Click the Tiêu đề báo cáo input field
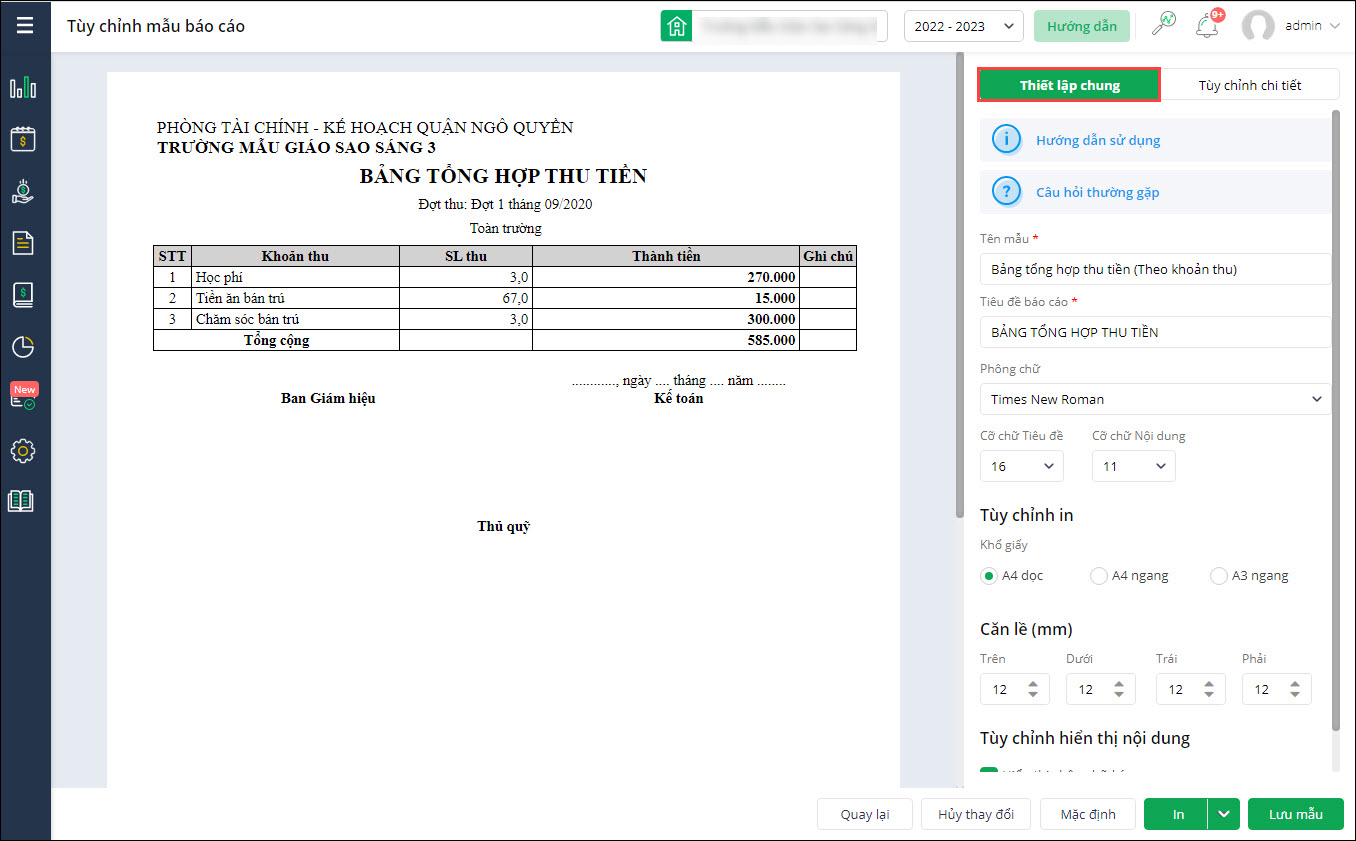The height and width of the screenshot is (841, 1356). [1155, 332]
